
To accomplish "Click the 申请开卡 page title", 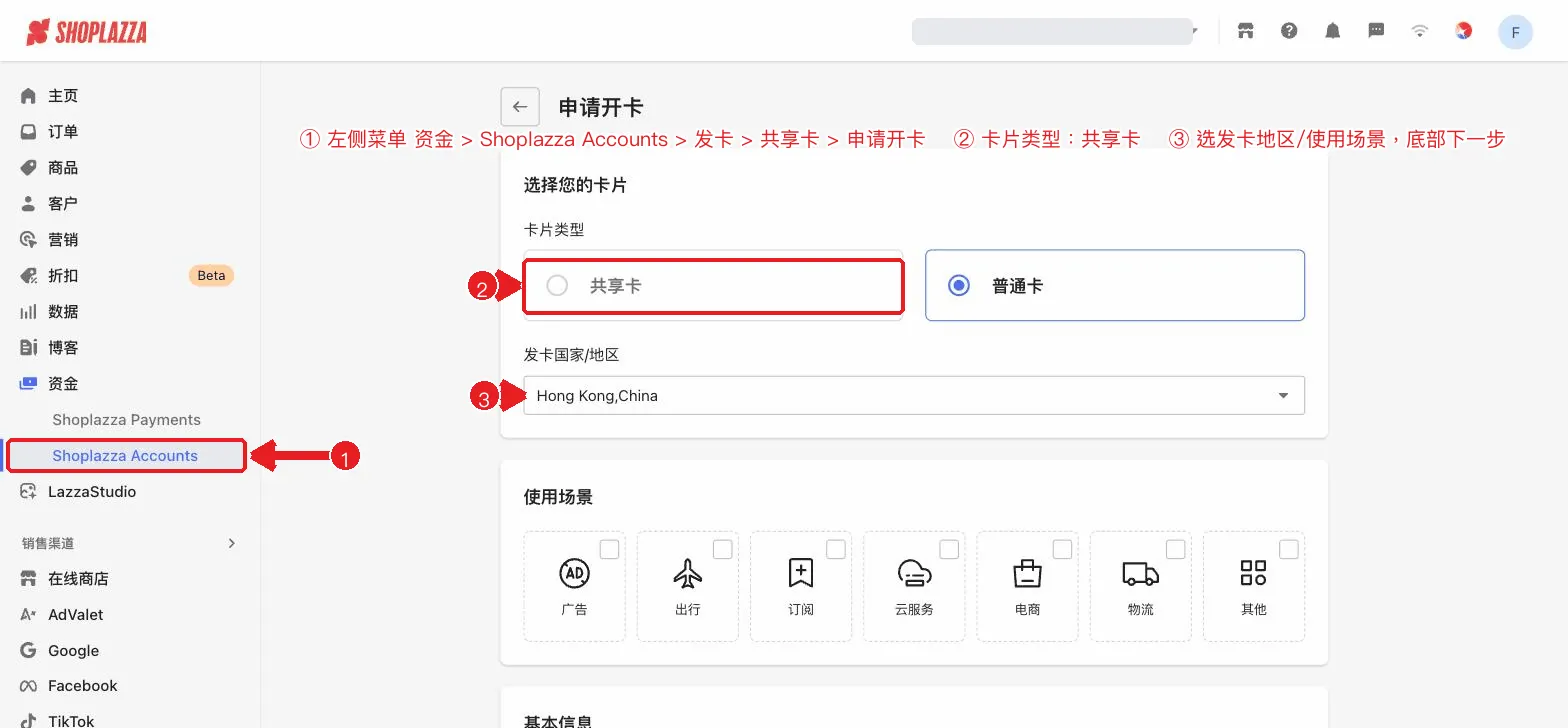I will pos(600,108).
